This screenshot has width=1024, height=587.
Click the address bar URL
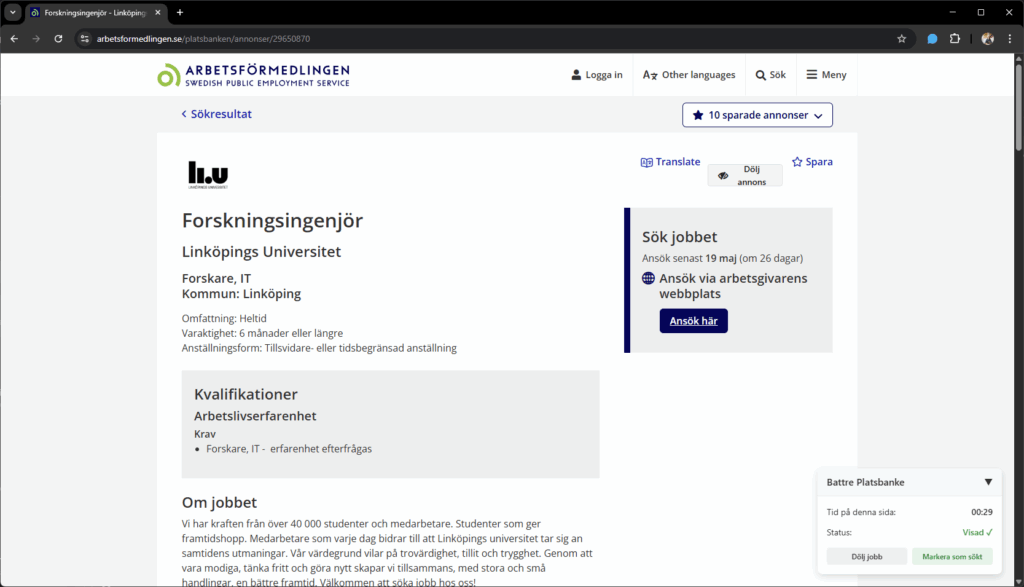click(203, 39)
